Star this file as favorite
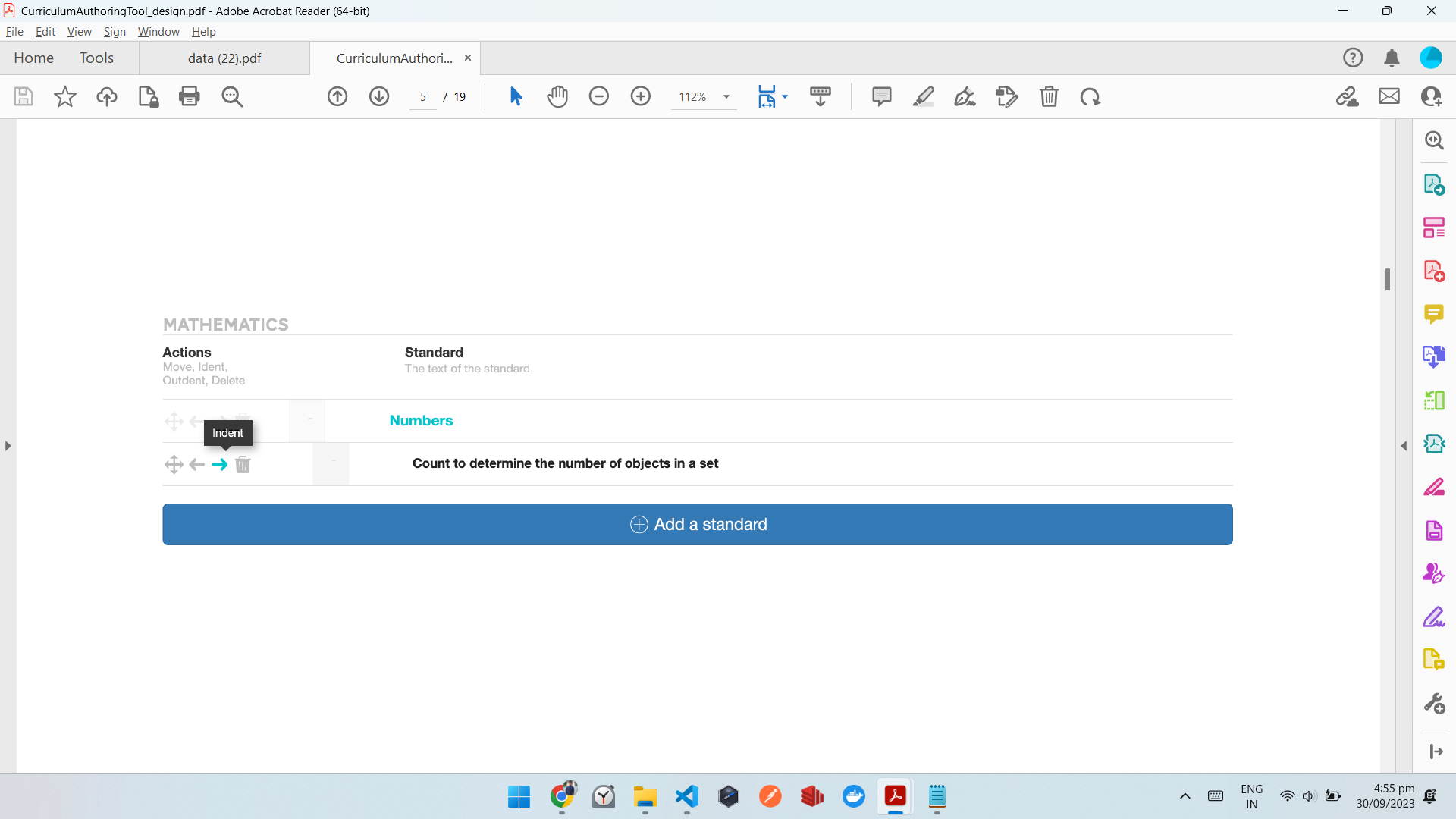The height and width of the screenshot is (819, 1456). (65, 96)
